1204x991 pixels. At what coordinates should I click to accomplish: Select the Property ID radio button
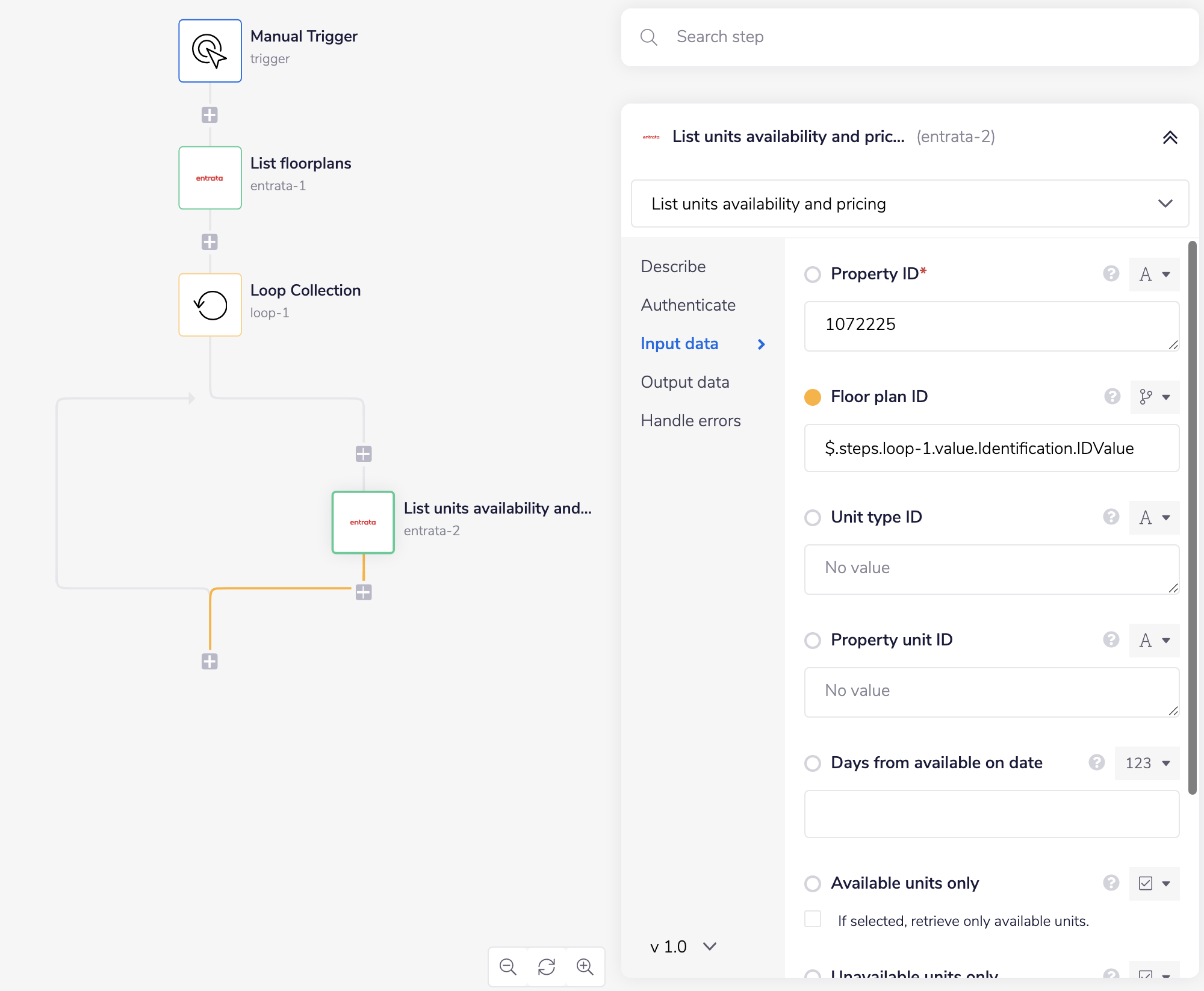click(x=813, y=275)
